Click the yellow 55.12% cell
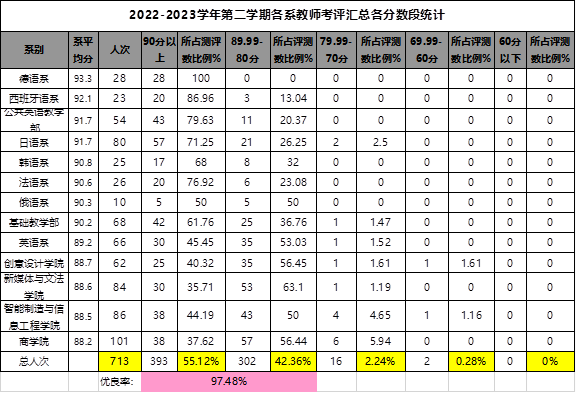 tap(201, 362)
